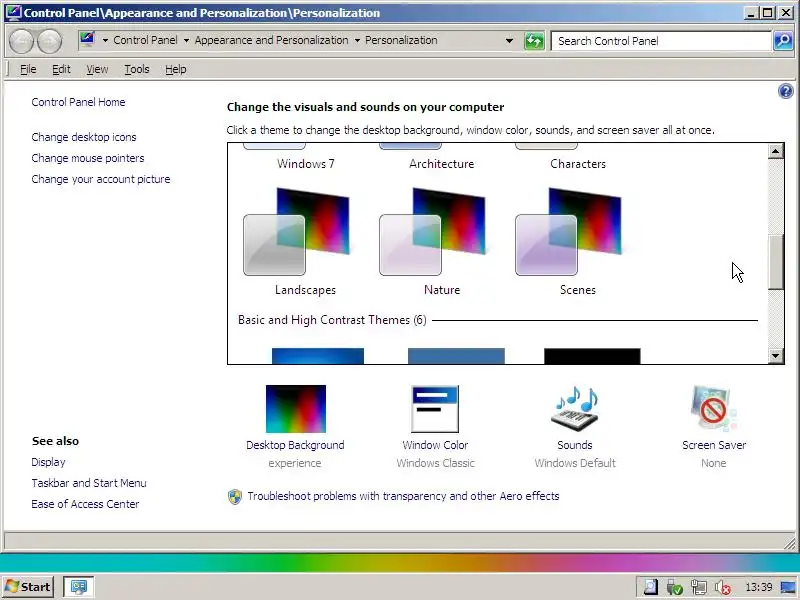Click the Architecture theme label

click(441, 164)
